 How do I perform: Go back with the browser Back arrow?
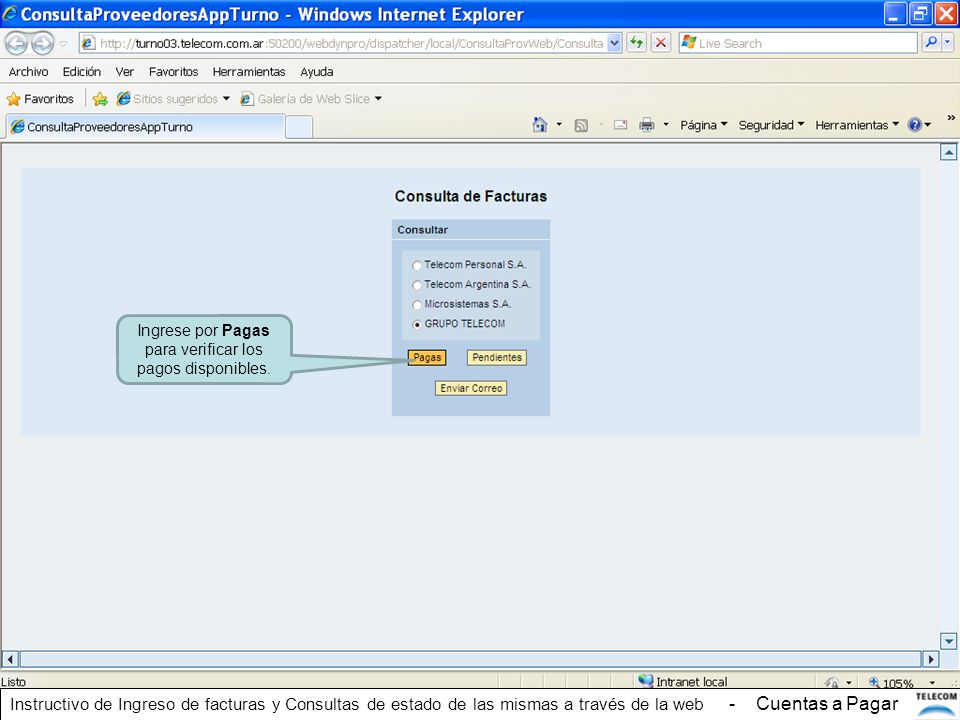click(x=17, y=43)
